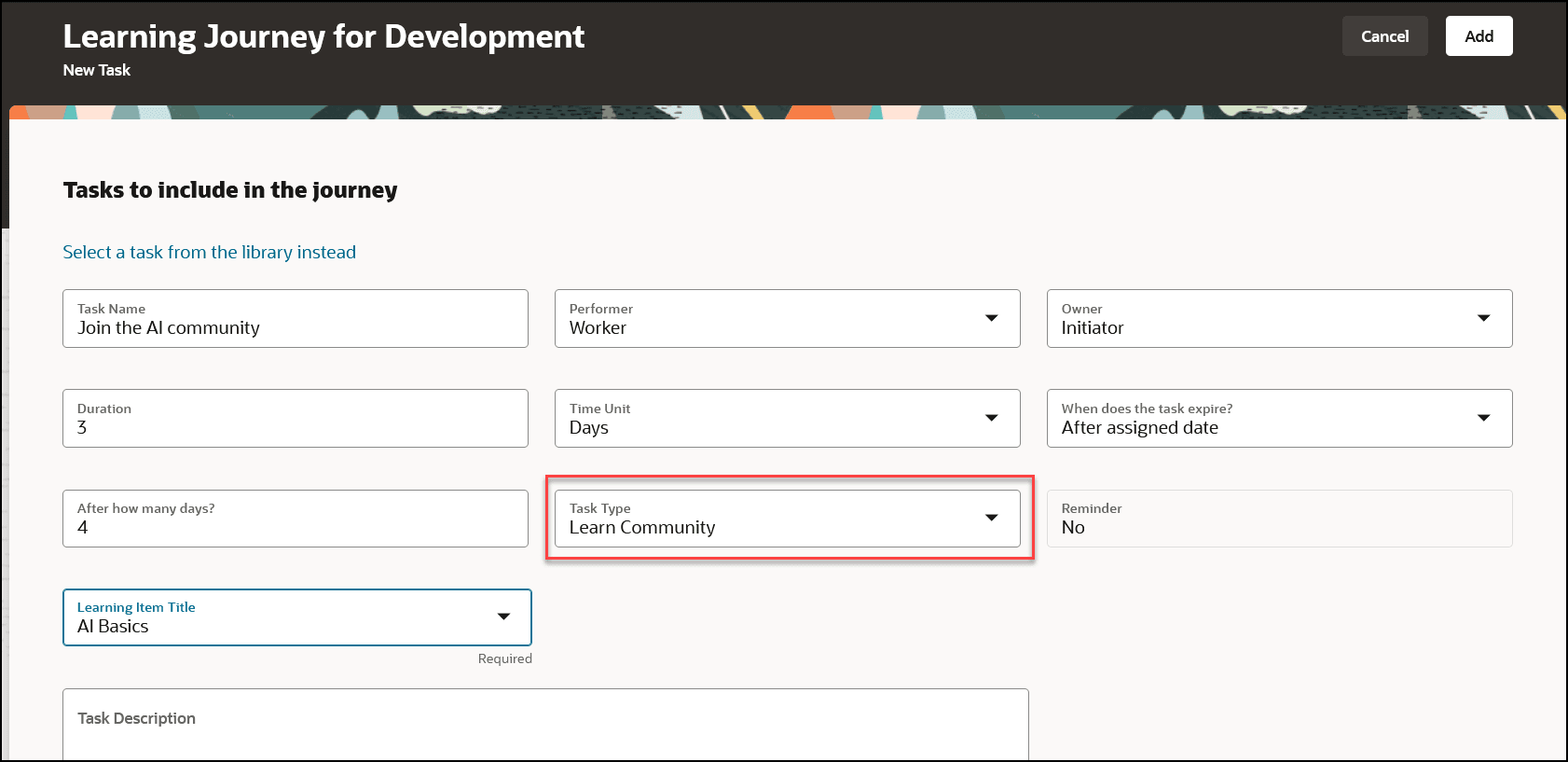The image size is (1568, 762).
Task: Edit the Task Name field
Action: tap(296, 318)
